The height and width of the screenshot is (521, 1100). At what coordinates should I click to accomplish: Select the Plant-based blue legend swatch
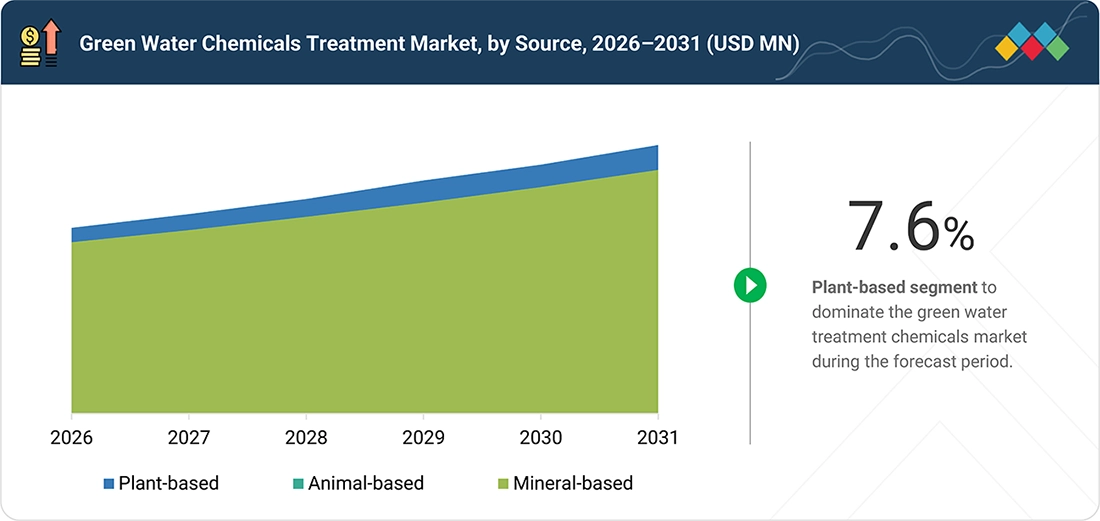click(109, 483)
